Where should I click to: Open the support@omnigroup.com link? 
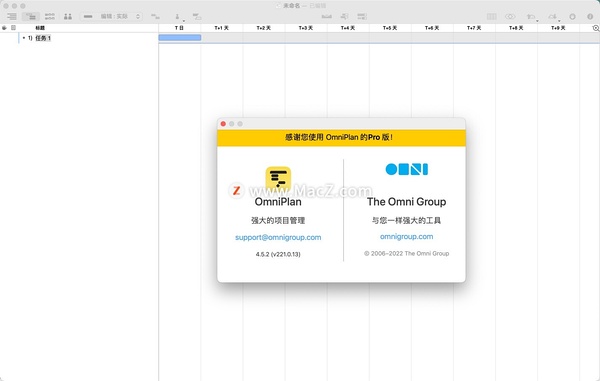coord(278,237)
